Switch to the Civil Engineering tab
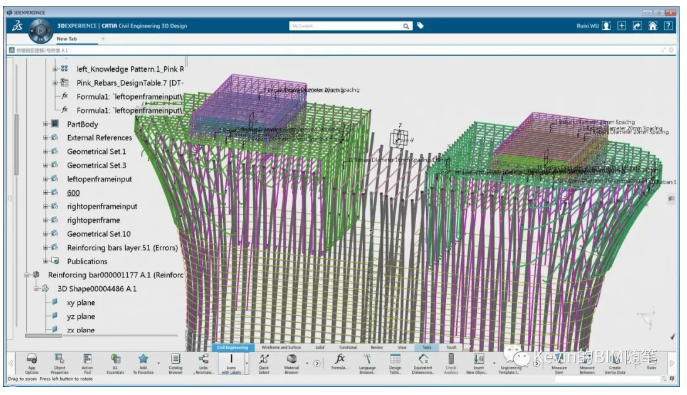Screen dimensions: 687x395 (232, 347)
